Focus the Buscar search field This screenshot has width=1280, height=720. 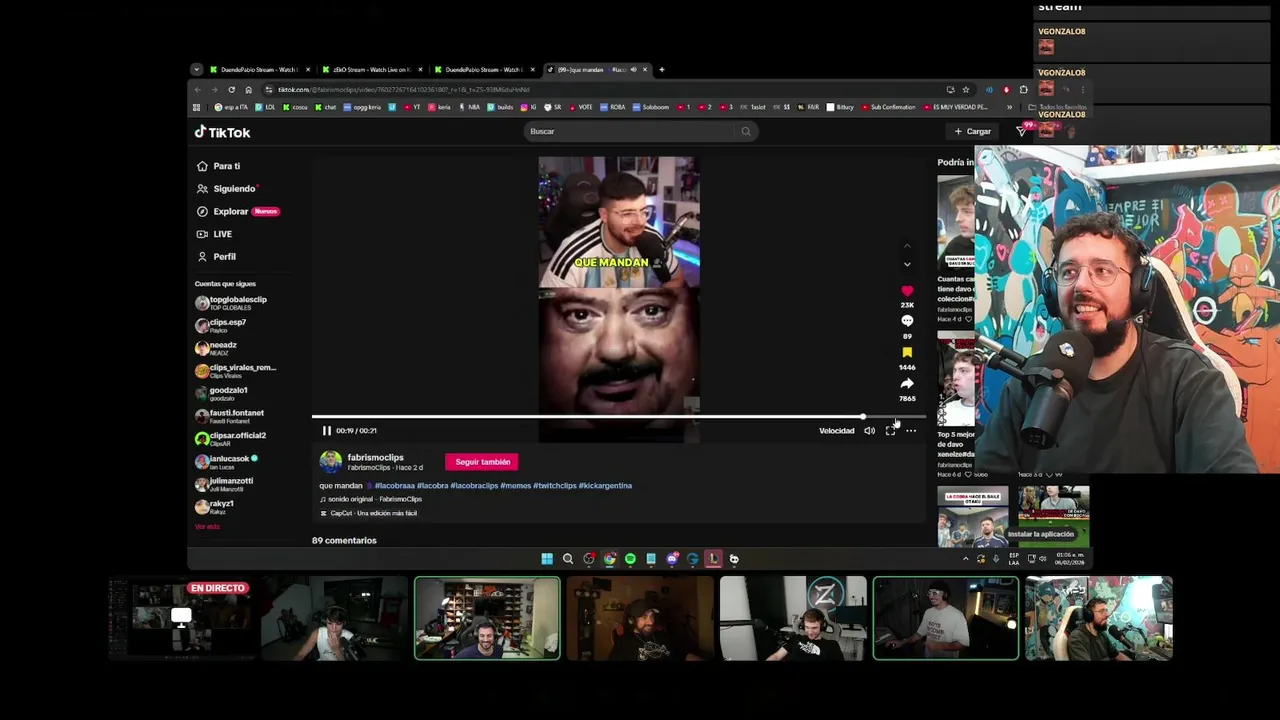632,131
